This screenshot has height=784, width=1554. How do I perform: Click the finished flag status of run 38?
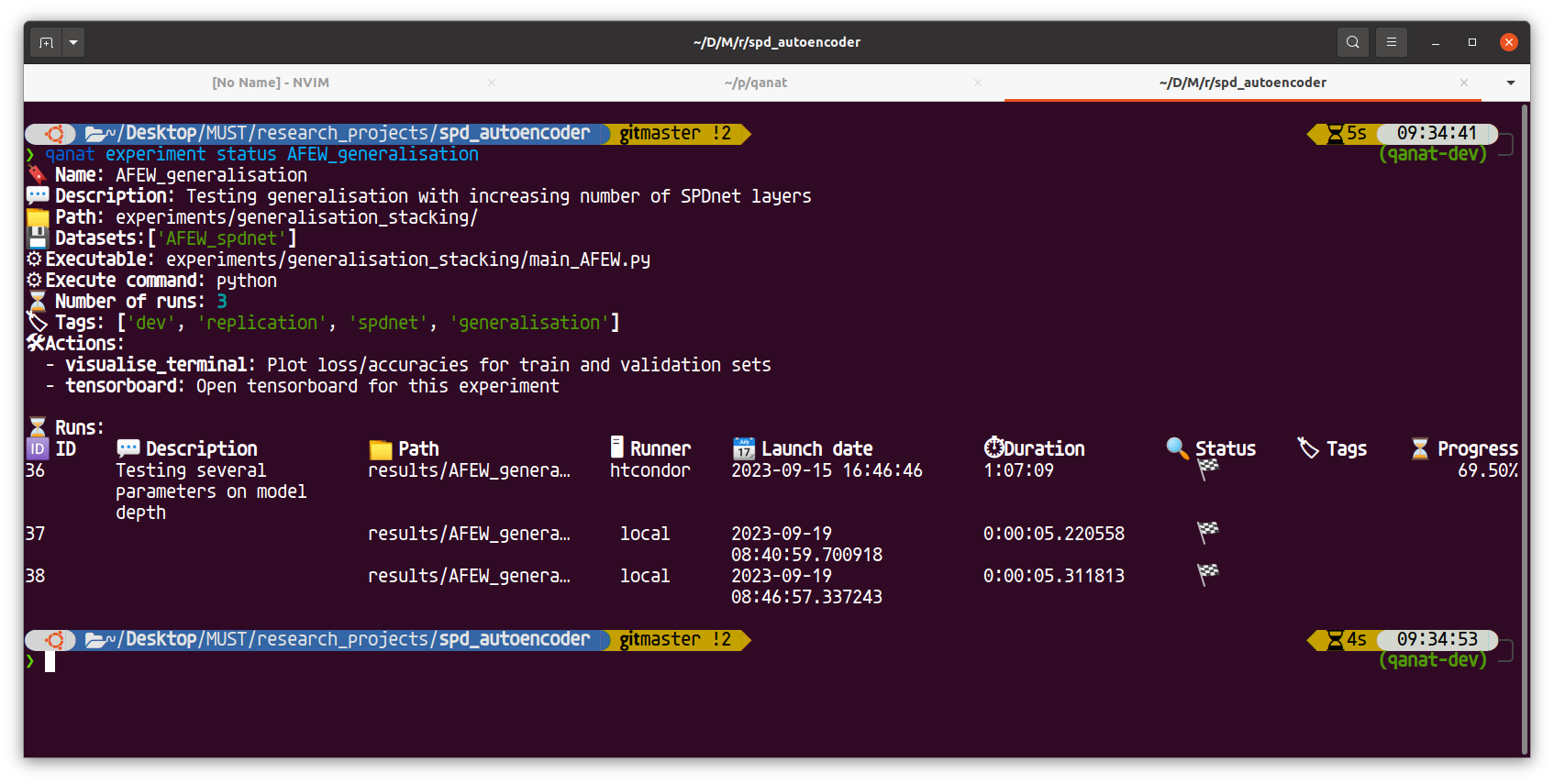1208,574
